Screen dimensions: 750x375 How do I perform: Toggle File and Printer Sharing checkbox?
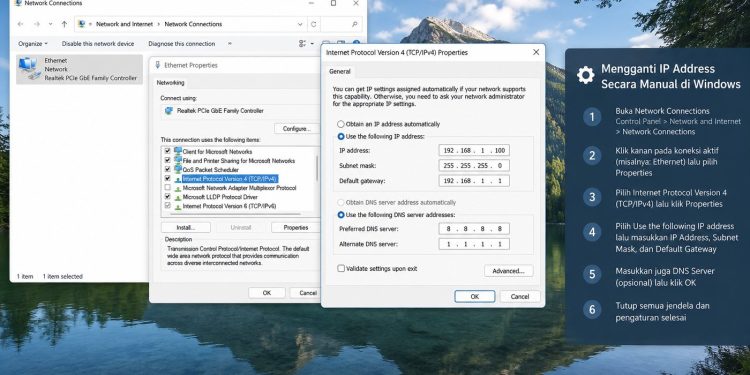point(167,160)
